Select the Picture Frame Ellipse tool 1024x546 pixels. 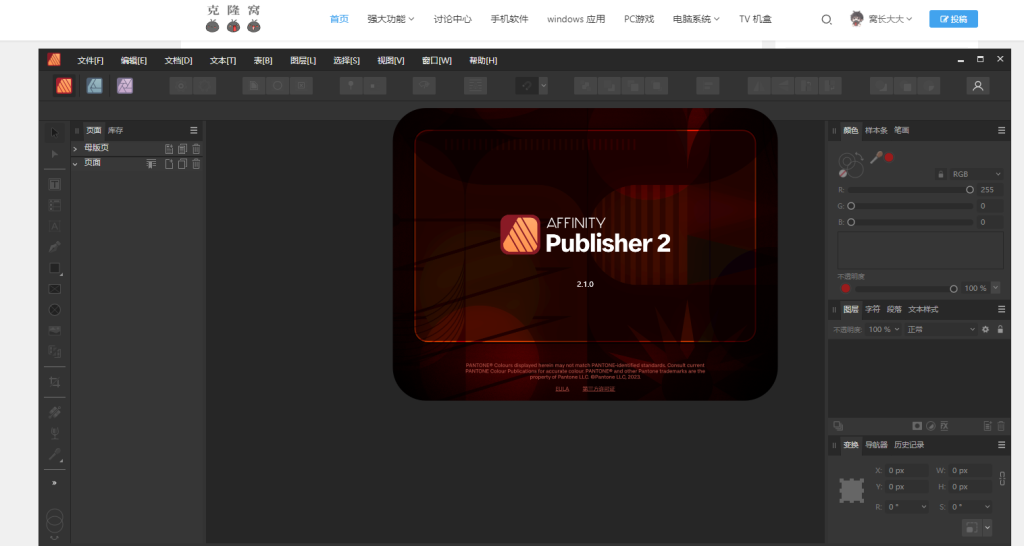[x=55, y=310]
